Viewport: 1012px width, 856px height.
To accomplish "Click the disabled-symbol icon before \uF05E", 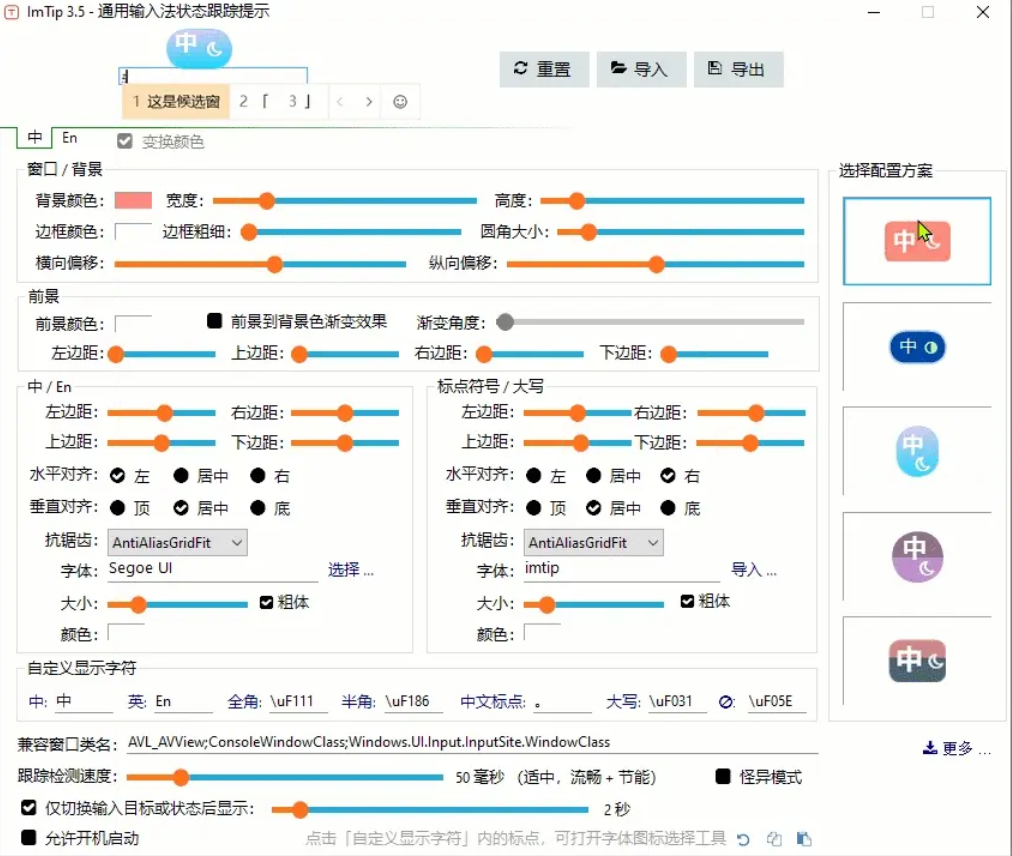I will (x=726, y=702).
